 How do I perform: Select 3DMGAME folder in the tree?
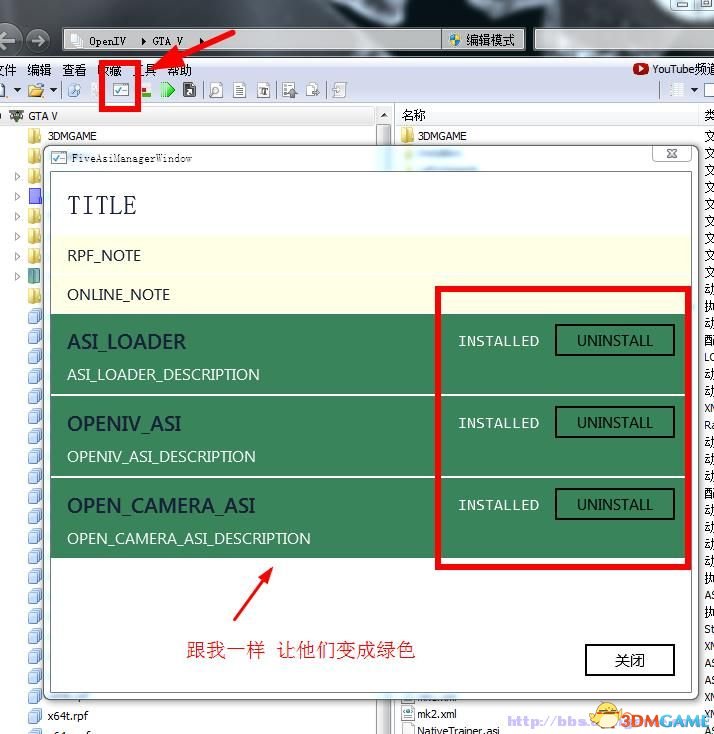coord(72,136)
